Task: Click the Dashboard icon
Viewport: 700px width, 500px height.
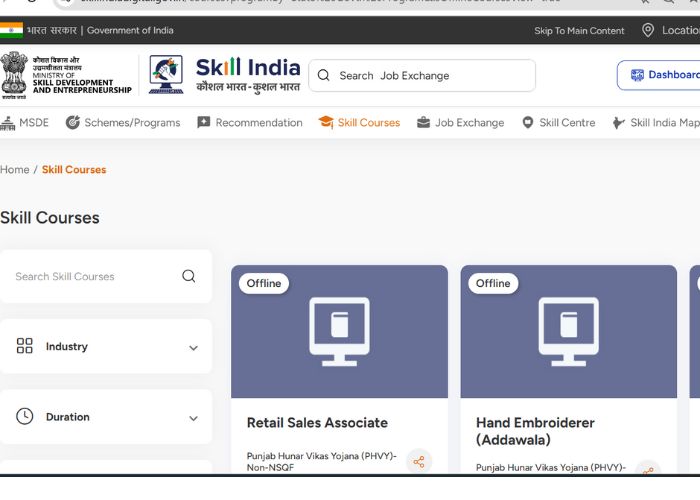Action: (x=637, y=75)
